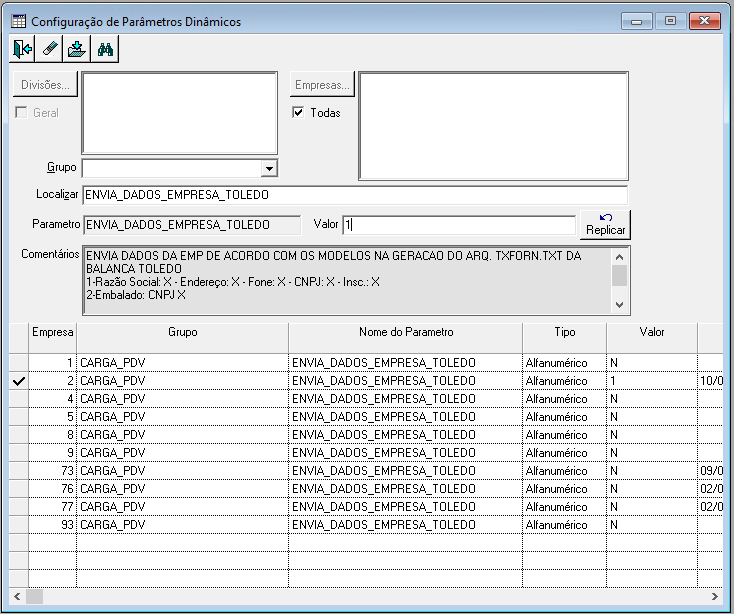Click Valor cell '1' in Empresa 2 row
The width and height of the screenshot is (734, 614).
(652, 381)
